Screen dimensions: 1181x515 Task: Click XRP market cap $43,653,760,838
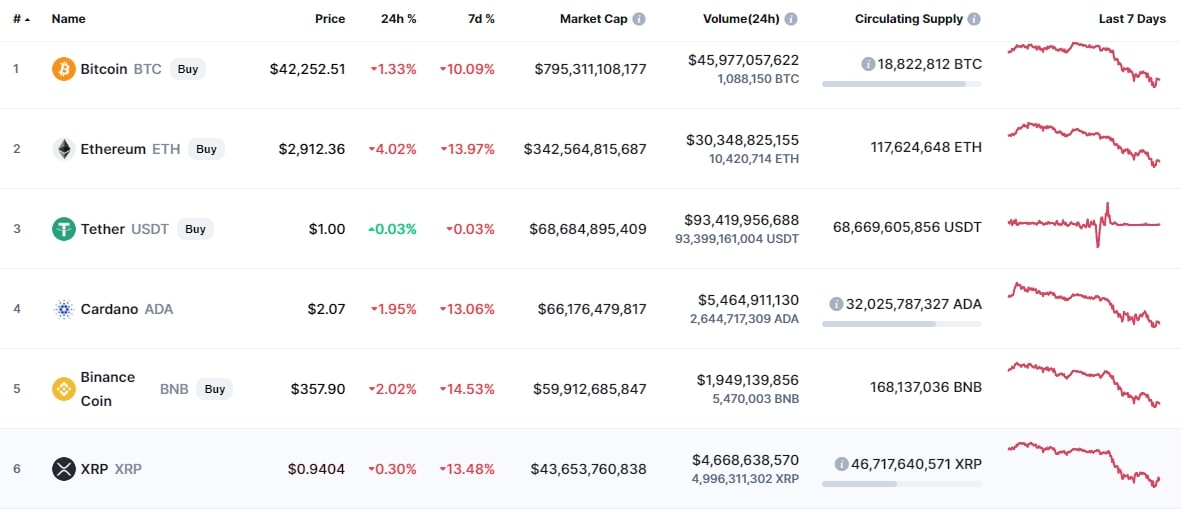pyautogui.click(x=588, y=469)
